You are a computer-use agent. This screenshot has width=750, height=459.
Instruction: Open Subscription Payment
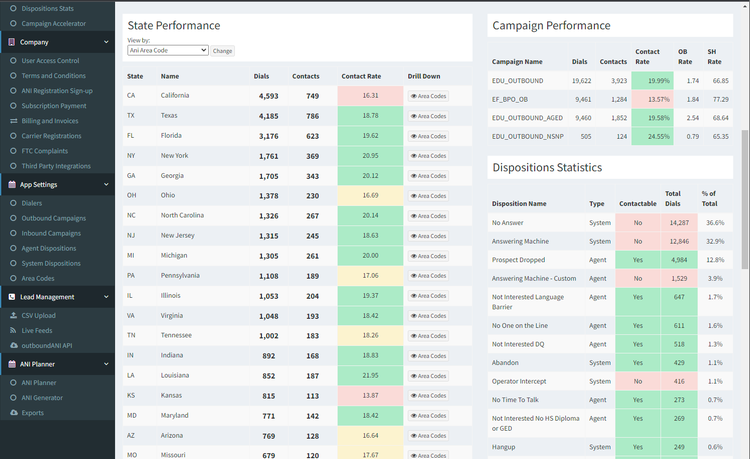54,106
